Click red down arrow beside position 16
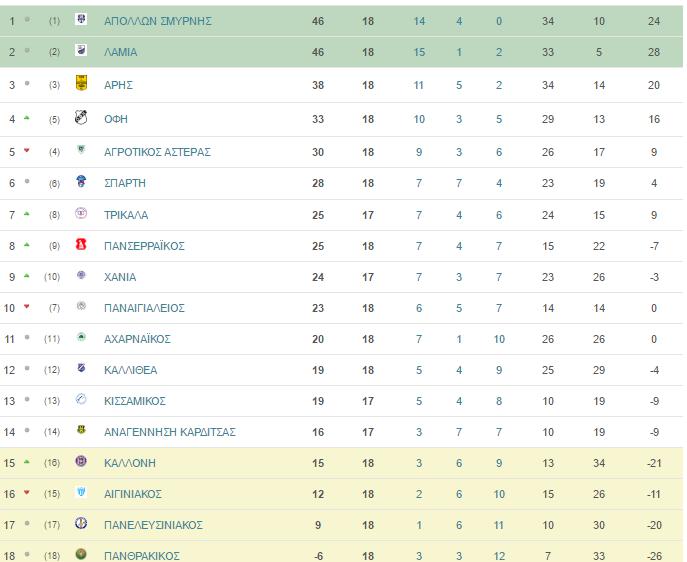The width and height of the screenshot is (687, 562). [27, 493]
